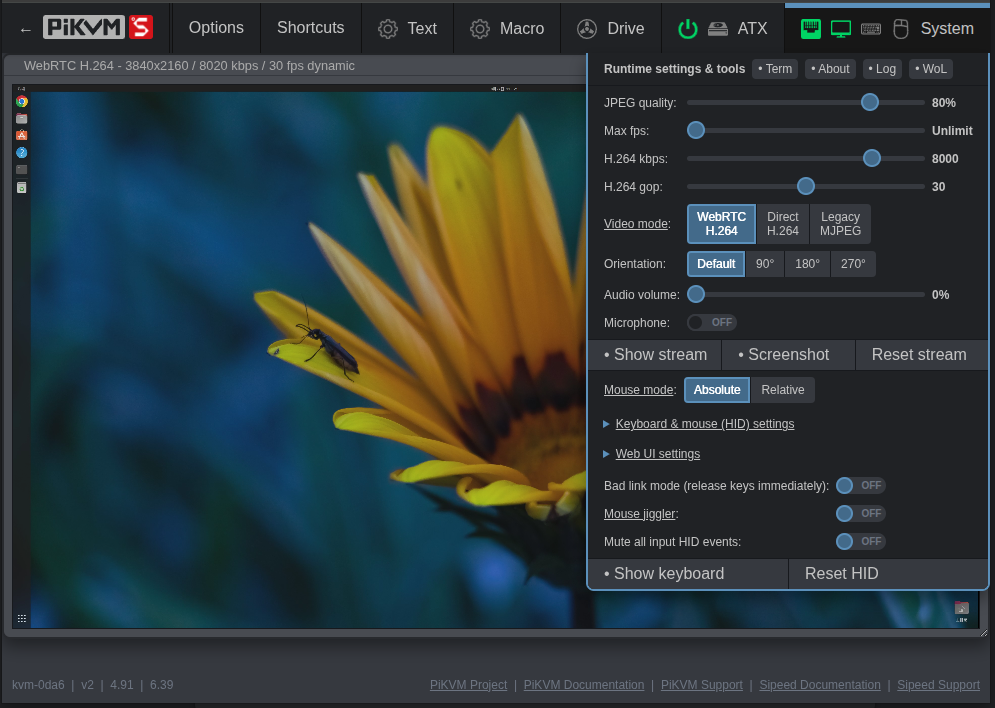The image size is (995, 708).
Task: Toggle Mute all input HID events
Action: (860, 541)
